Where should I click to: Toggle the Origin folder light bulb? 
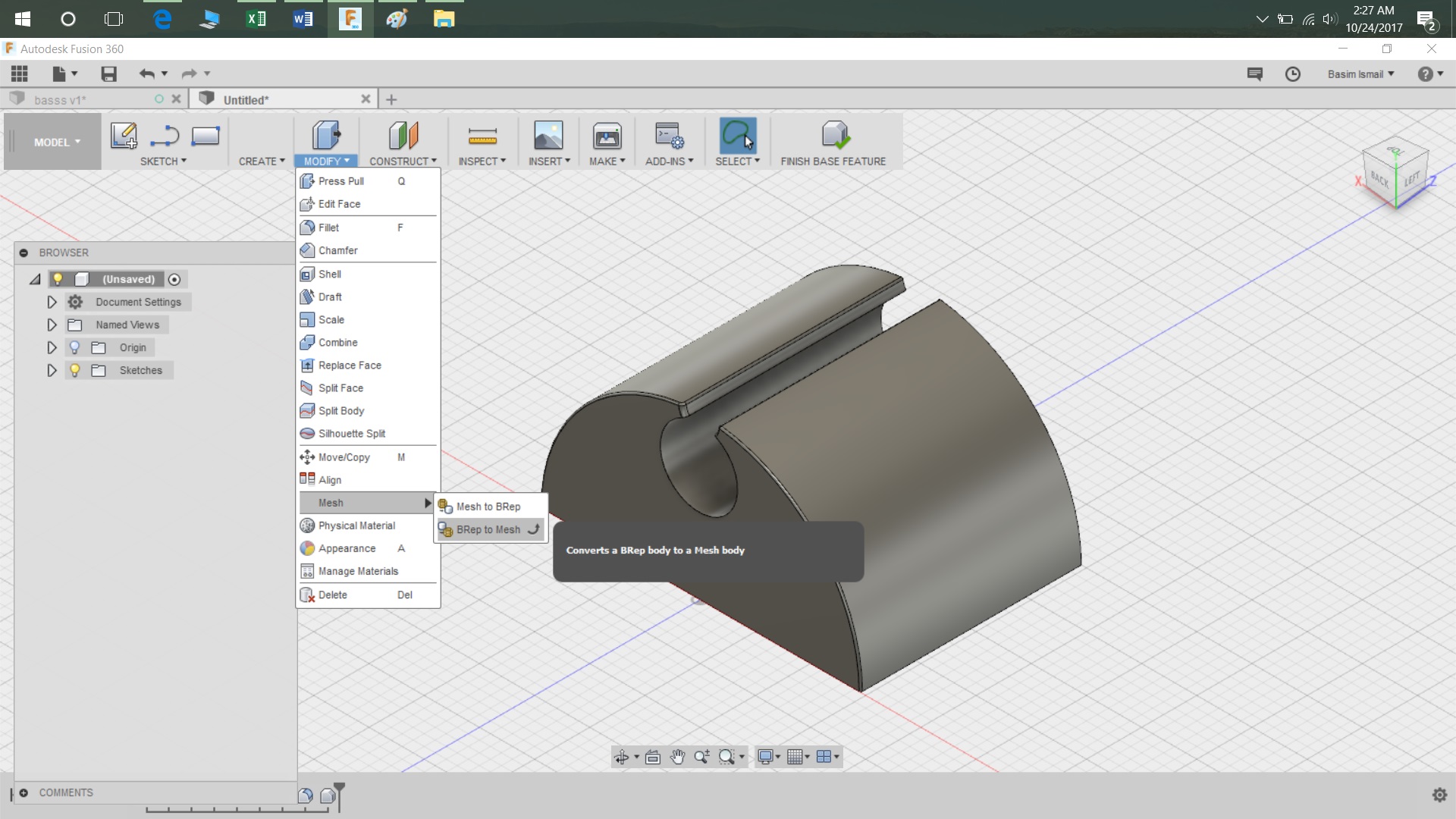coord(74,347)
